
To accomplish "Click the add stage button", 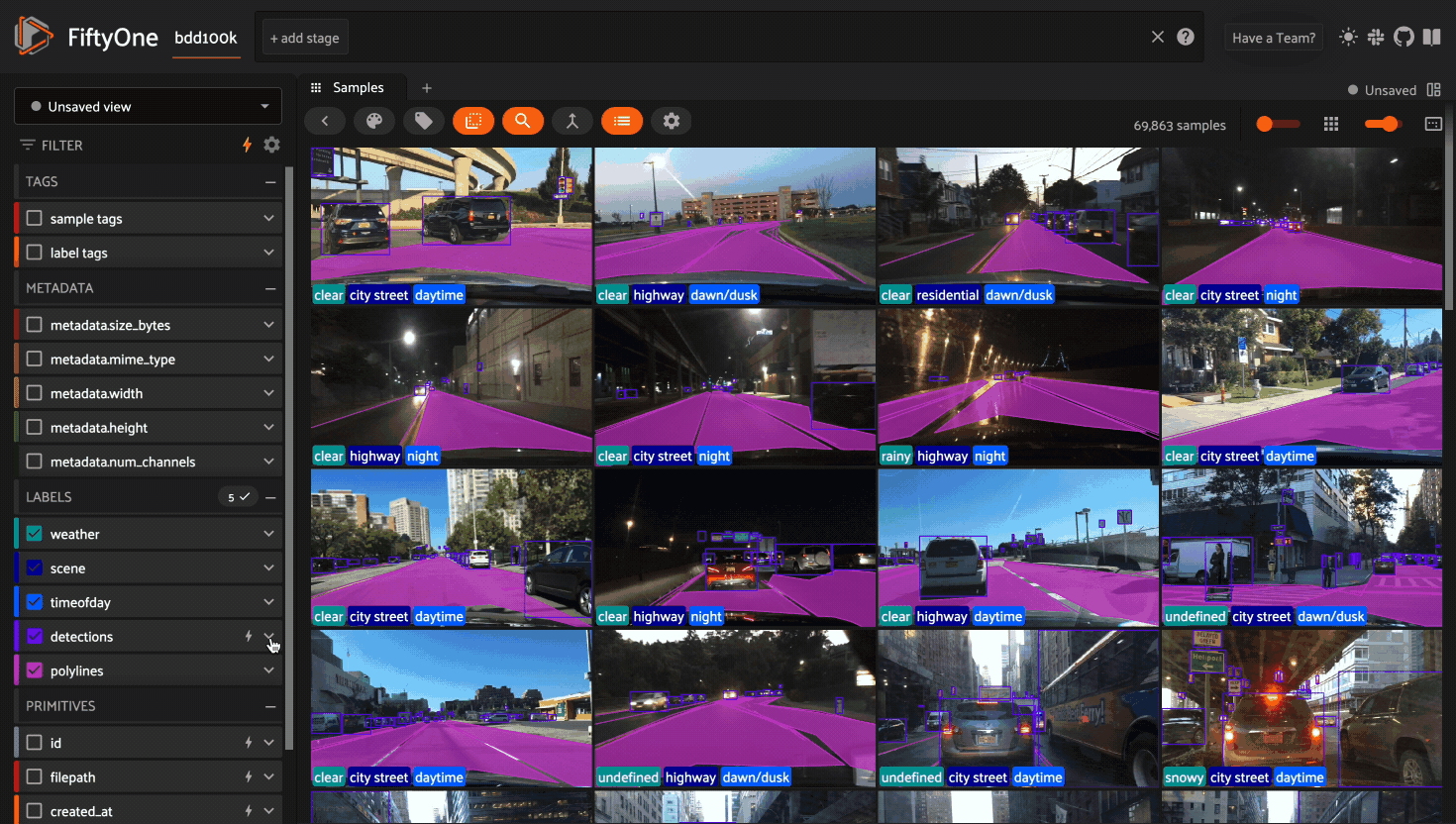I will pyautogui.click(x=305, y=38).
